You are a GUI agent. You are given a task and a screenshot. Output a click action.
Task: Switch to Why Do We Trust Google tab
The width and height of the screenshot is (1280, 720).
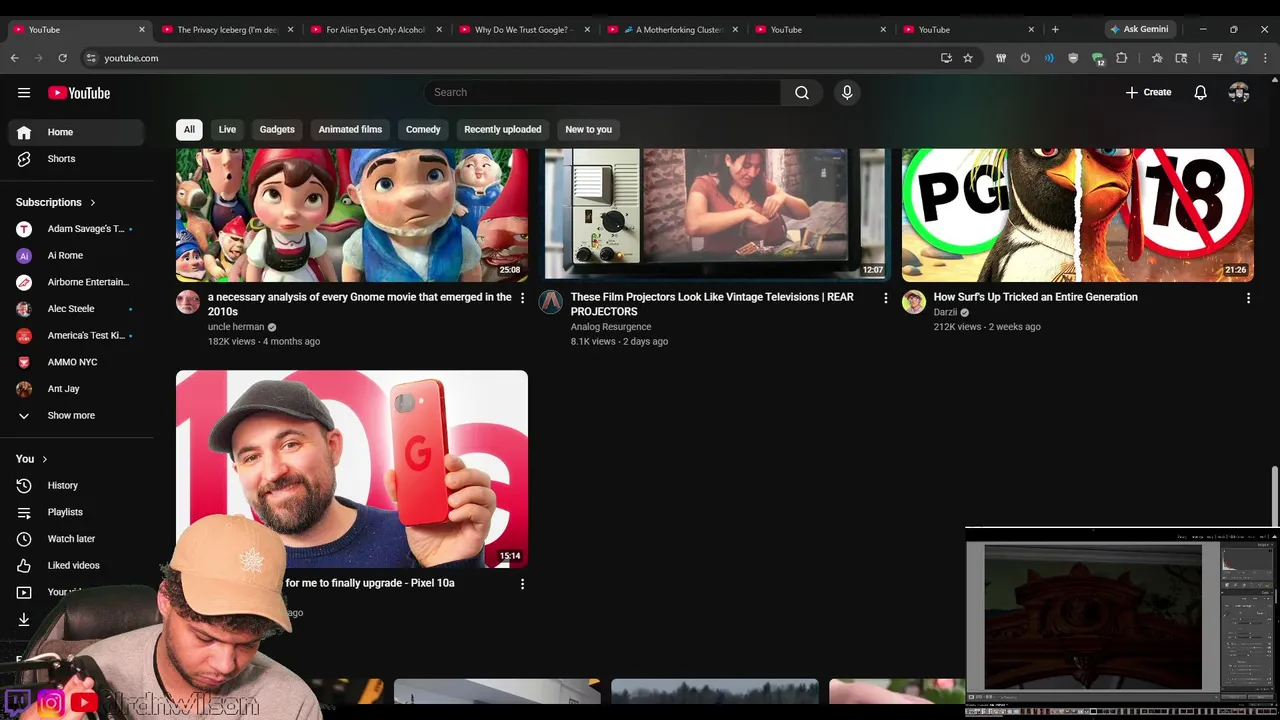(525, 30)
